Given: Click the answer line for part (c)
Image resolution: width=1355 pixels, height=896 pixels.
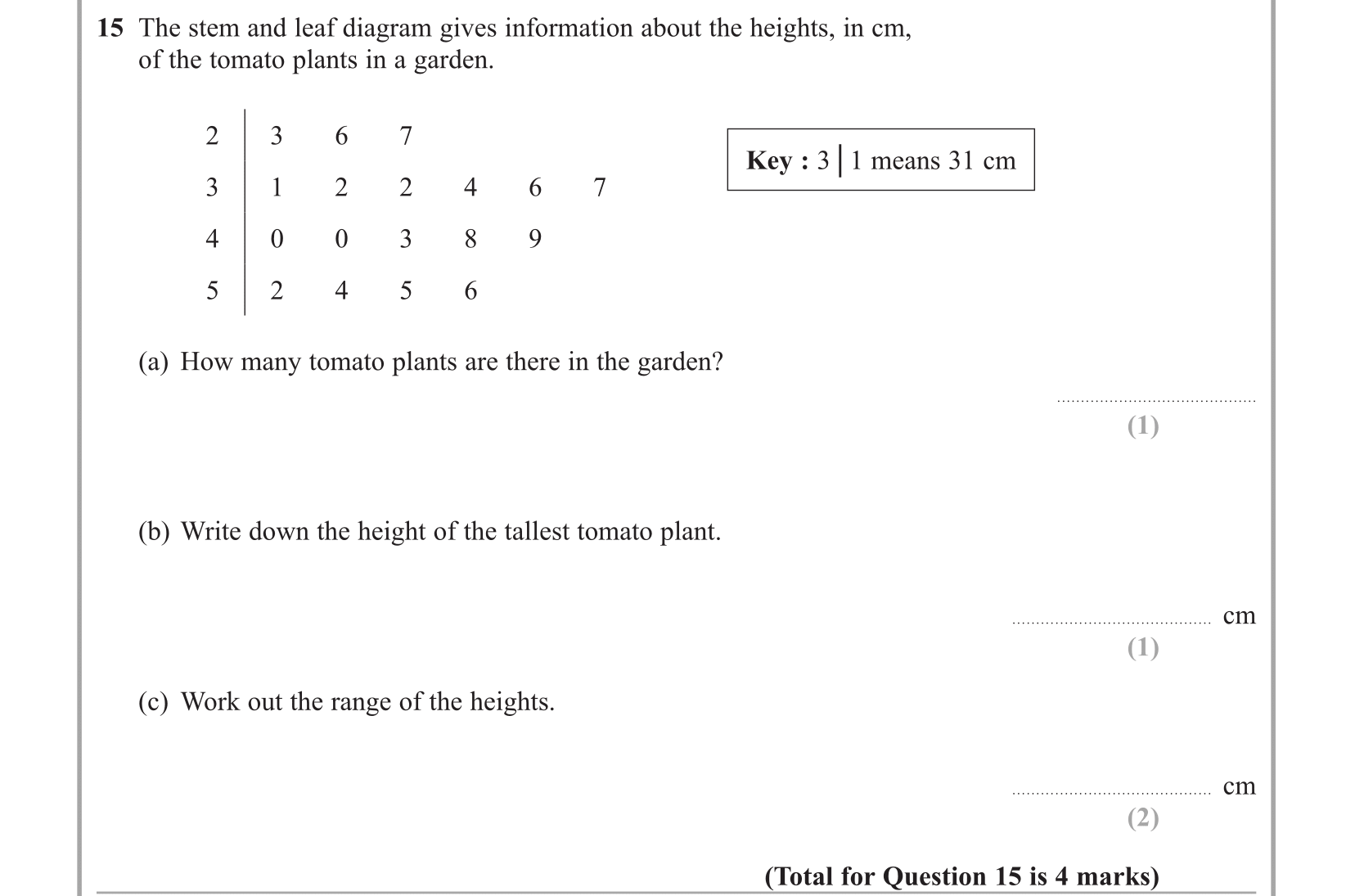Looking at the screenshot, I should [1111, 792].
